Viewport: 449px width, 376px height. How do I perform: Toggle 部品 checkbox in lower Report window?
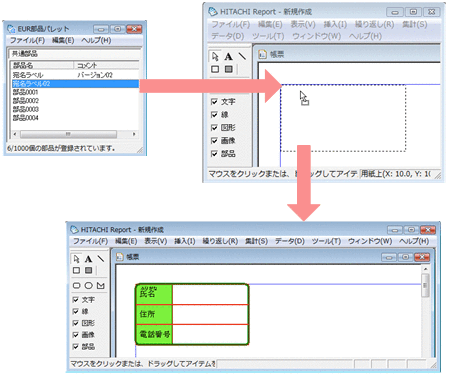pyautogui.click(x=76, y=347)
